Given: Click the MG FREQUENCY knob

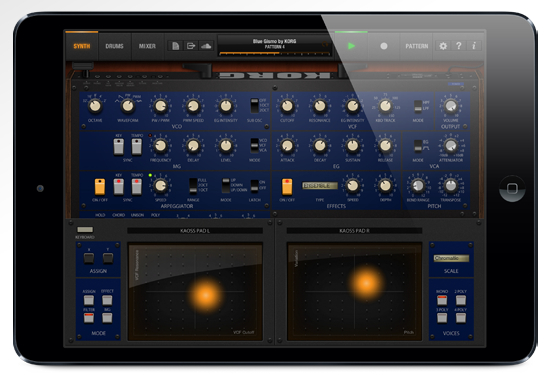Looking at the screenshot, I should [160, 146].
